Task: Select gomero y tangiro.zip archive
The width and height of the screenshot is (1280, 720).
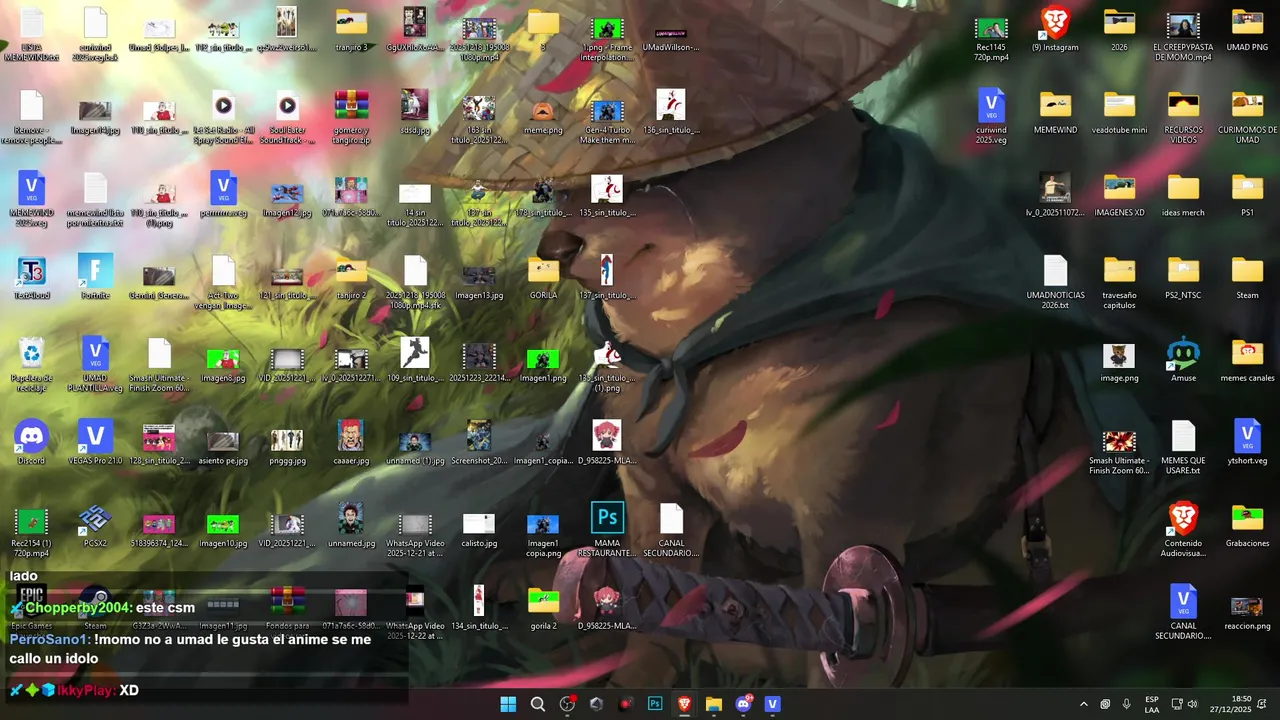Action: (x=351, y=117)
